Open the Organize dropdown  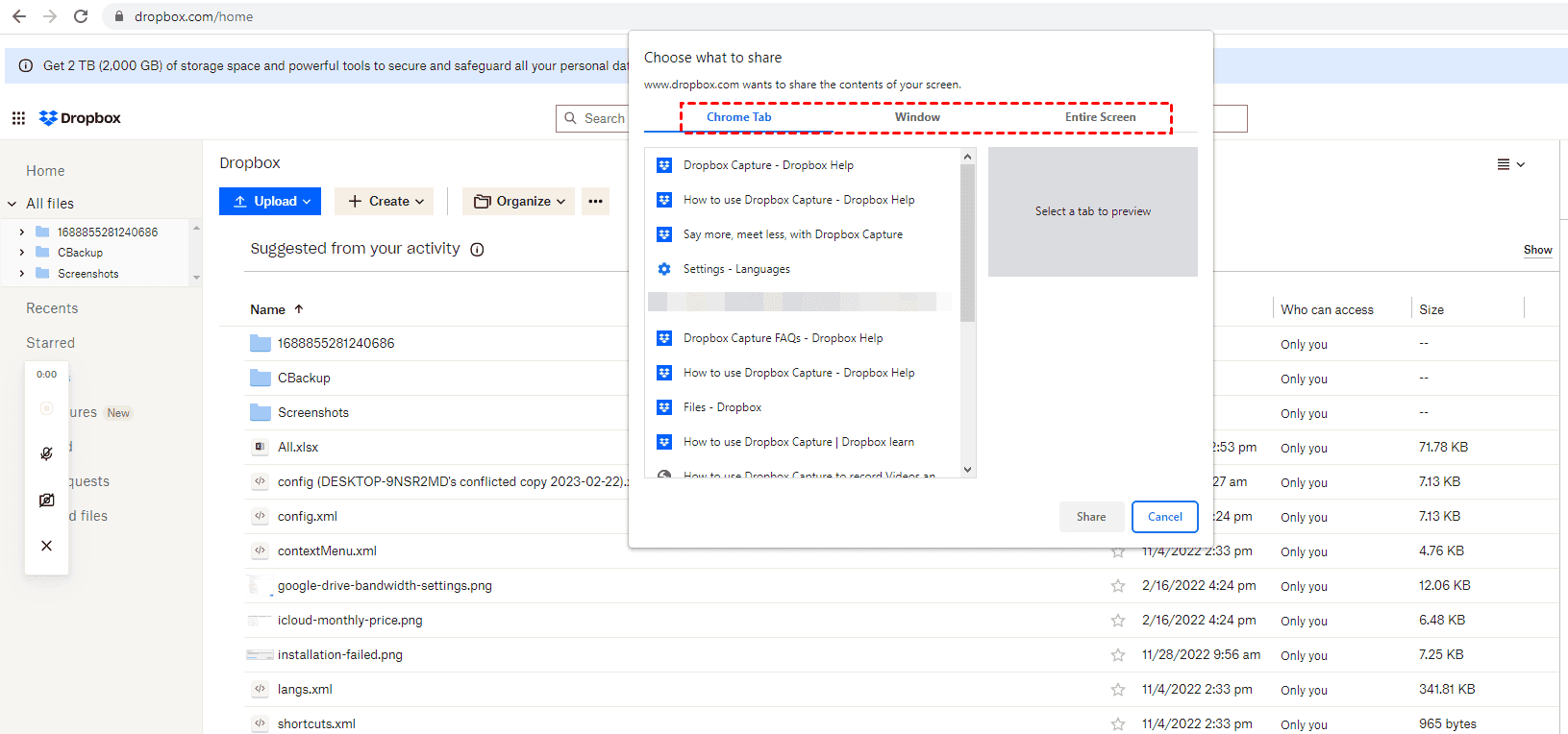point(519,201)
